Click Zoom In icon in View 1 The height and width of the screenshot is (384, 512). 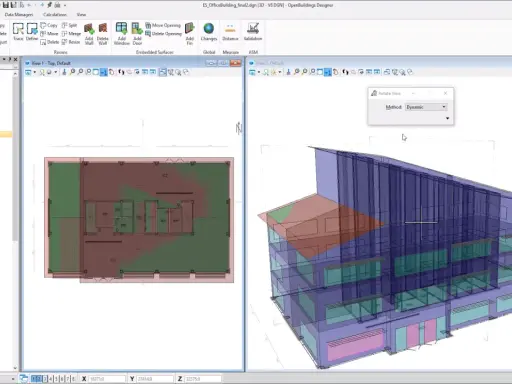72,72
